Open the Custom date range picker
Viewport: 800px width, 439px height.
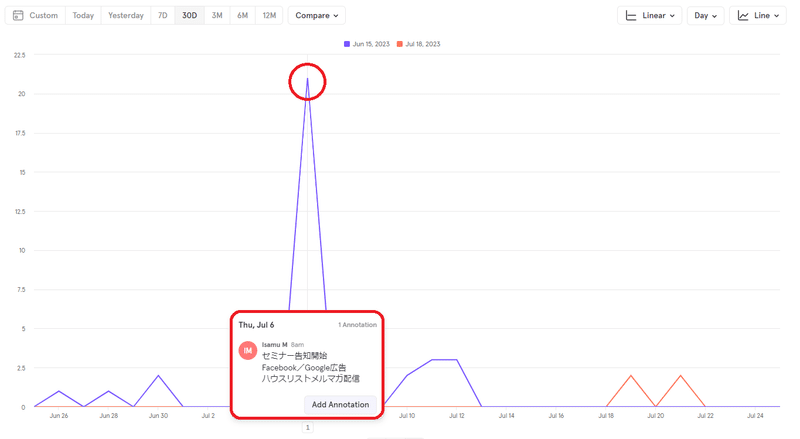(x=35, y=15)
